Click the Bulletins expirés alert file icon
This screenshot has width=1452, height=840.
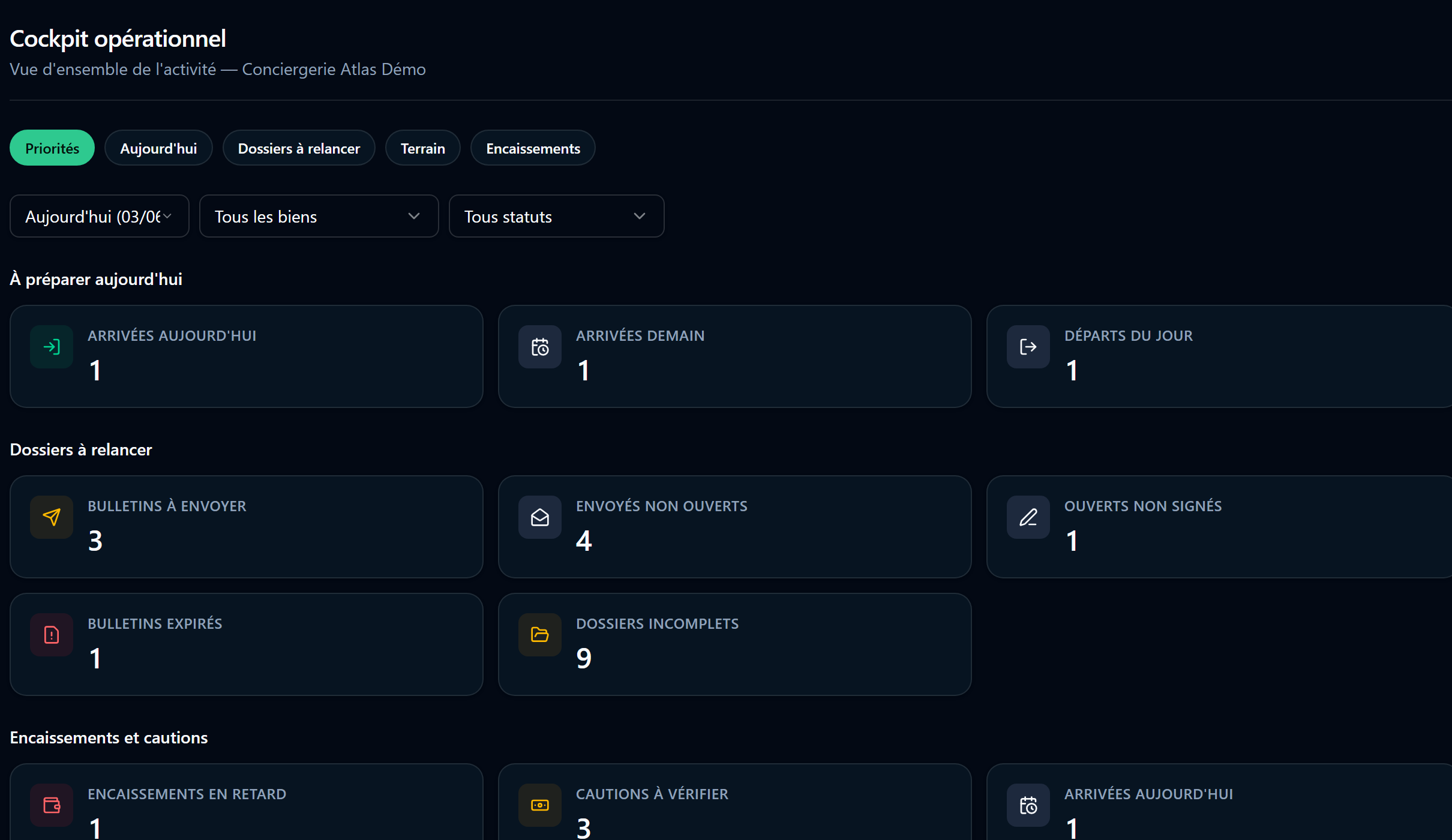(x=52, y=635)
